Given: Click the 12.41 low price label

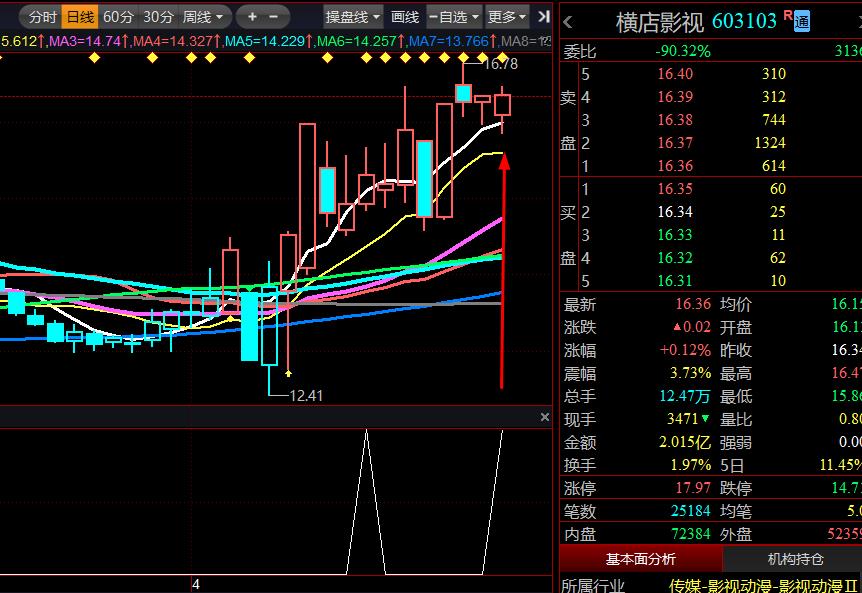Looking at the screenshot, I should pyautogui.click(x=306, y=396).
